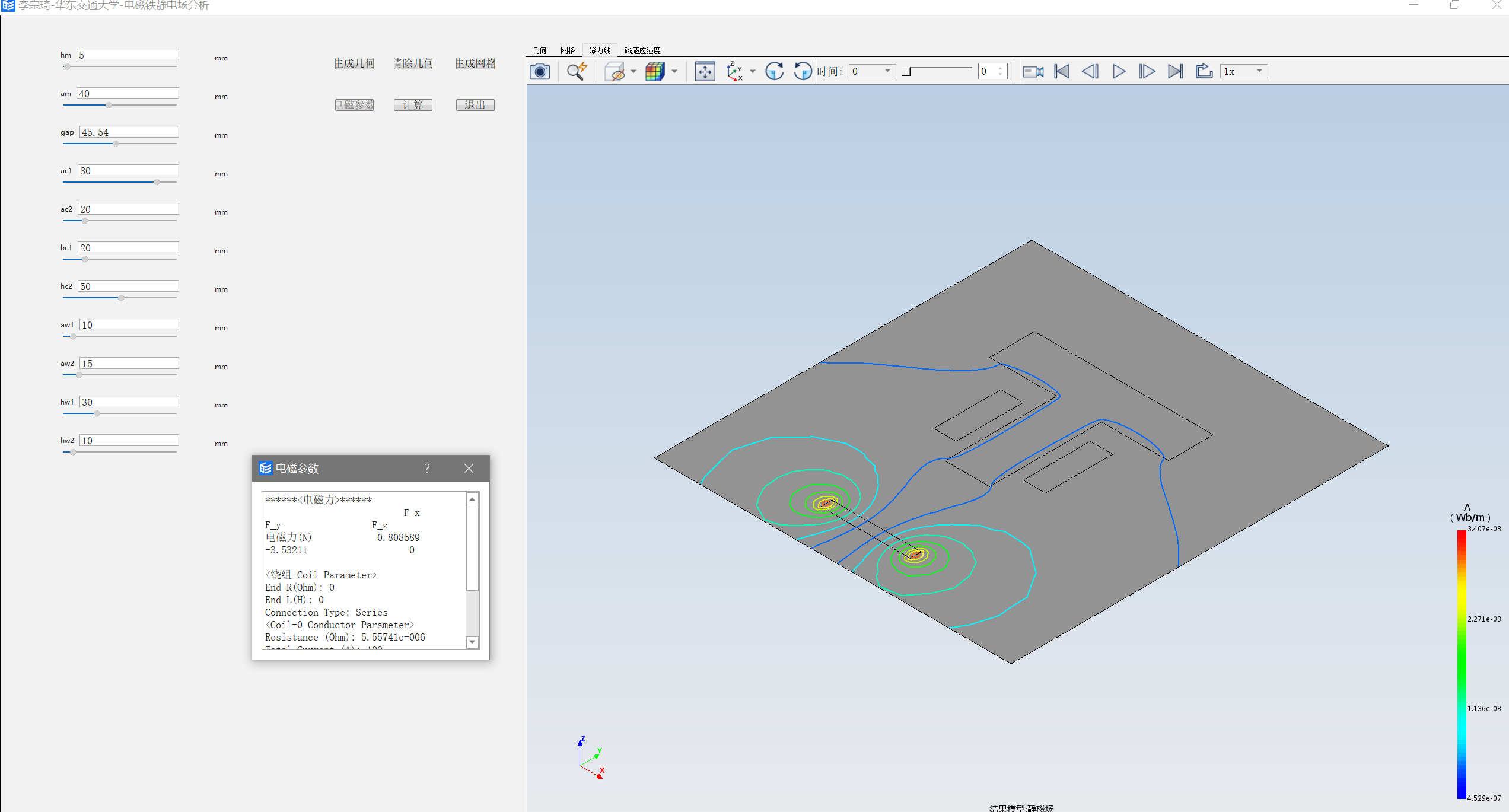This screenshot has width=1509, height=812.
Task: Rotate view clockwise icon
Action: [x=774, y=72]
